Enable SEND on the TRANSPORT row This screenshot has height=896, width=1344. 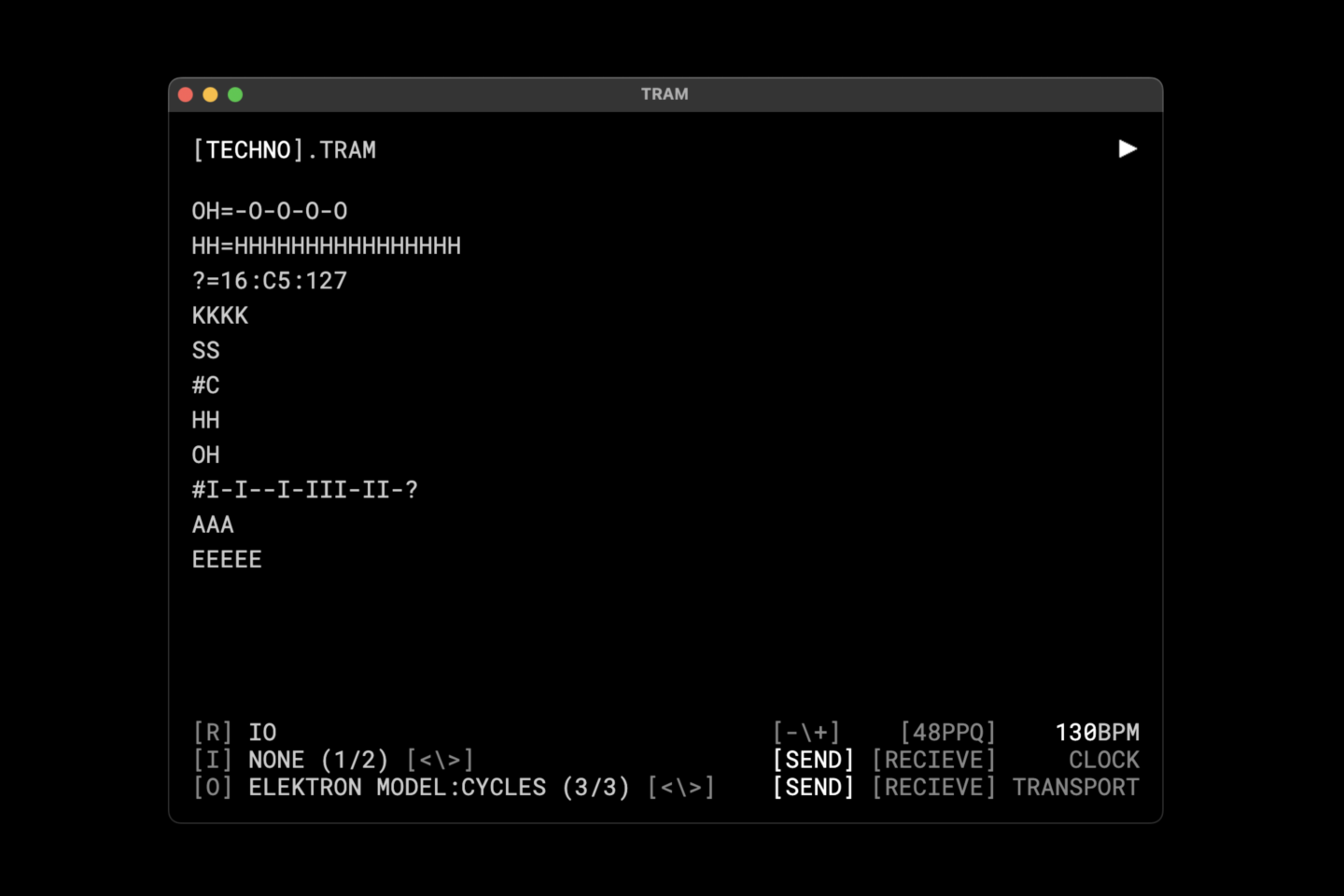[813, 788]
